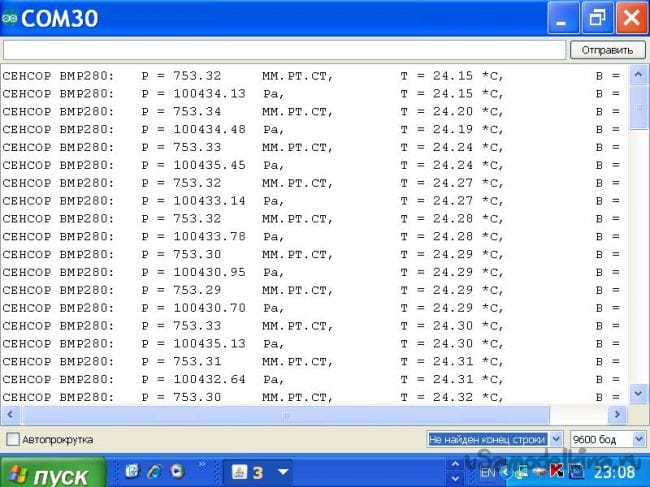Maximize the COM30 window
This screenshot has height=487, width=650.
[597, 17]
